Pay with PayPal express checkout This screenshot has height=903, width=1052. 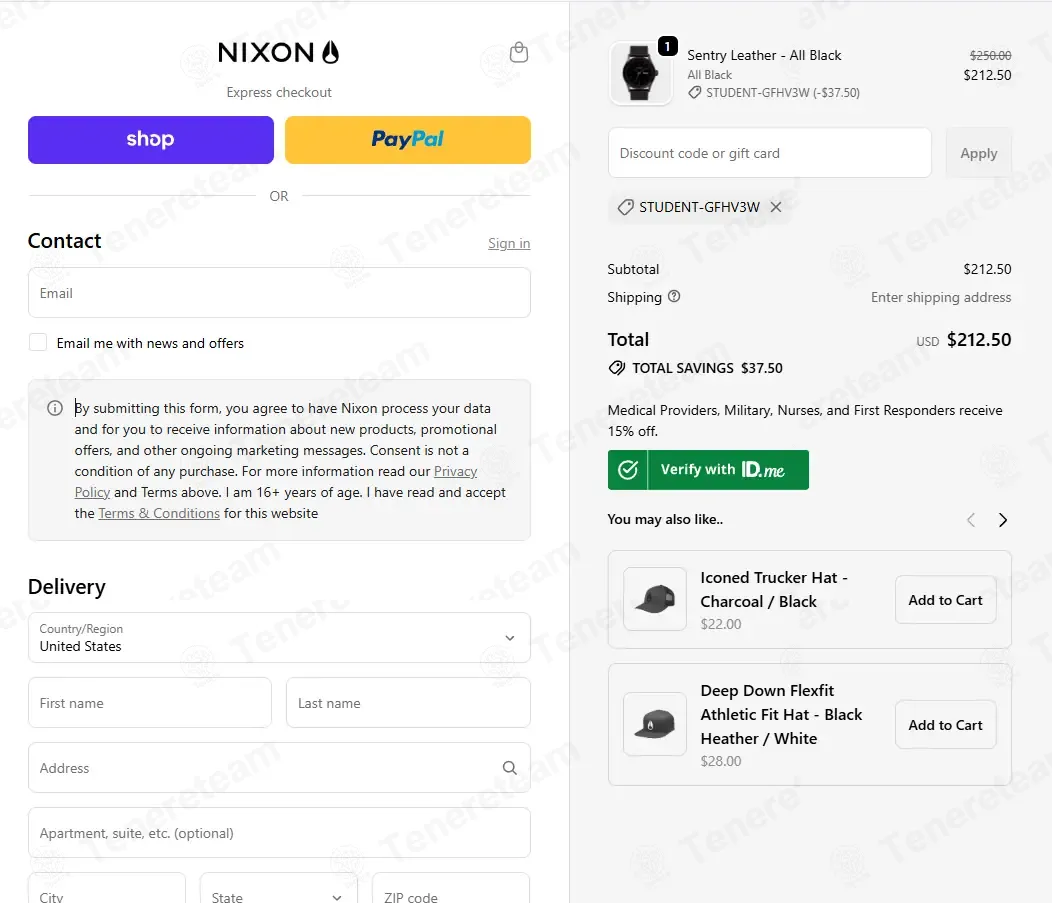408,140
